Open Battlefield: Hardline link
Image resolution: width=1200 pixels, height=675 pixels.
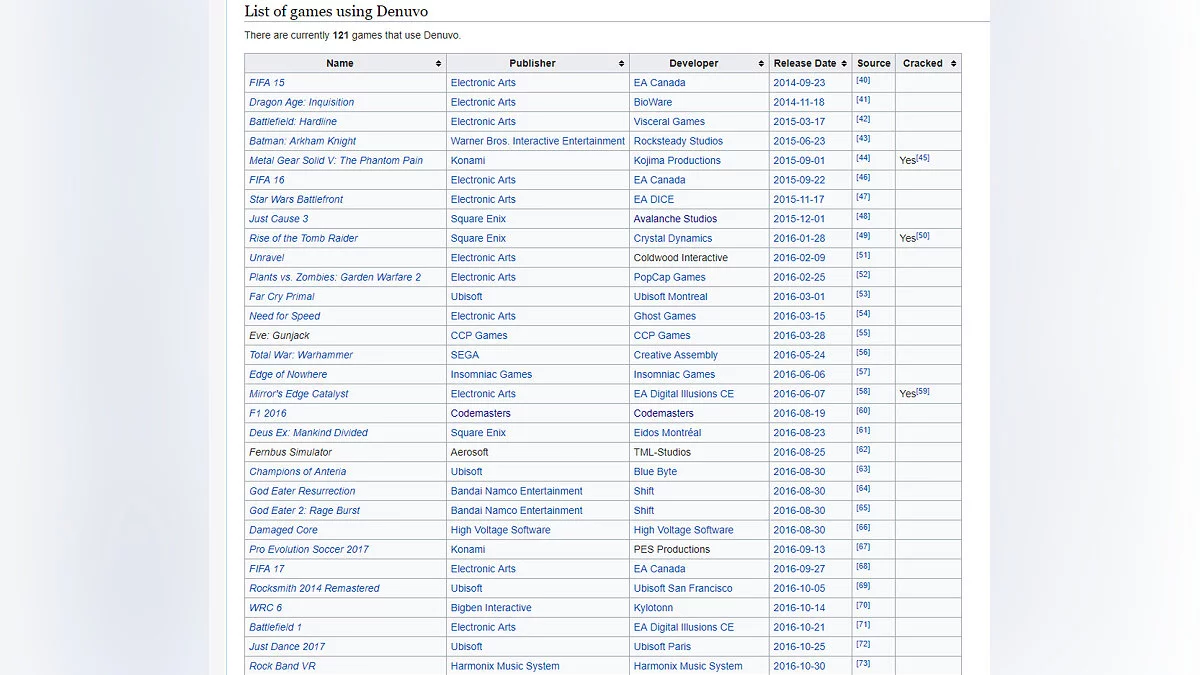coord(293,122)
